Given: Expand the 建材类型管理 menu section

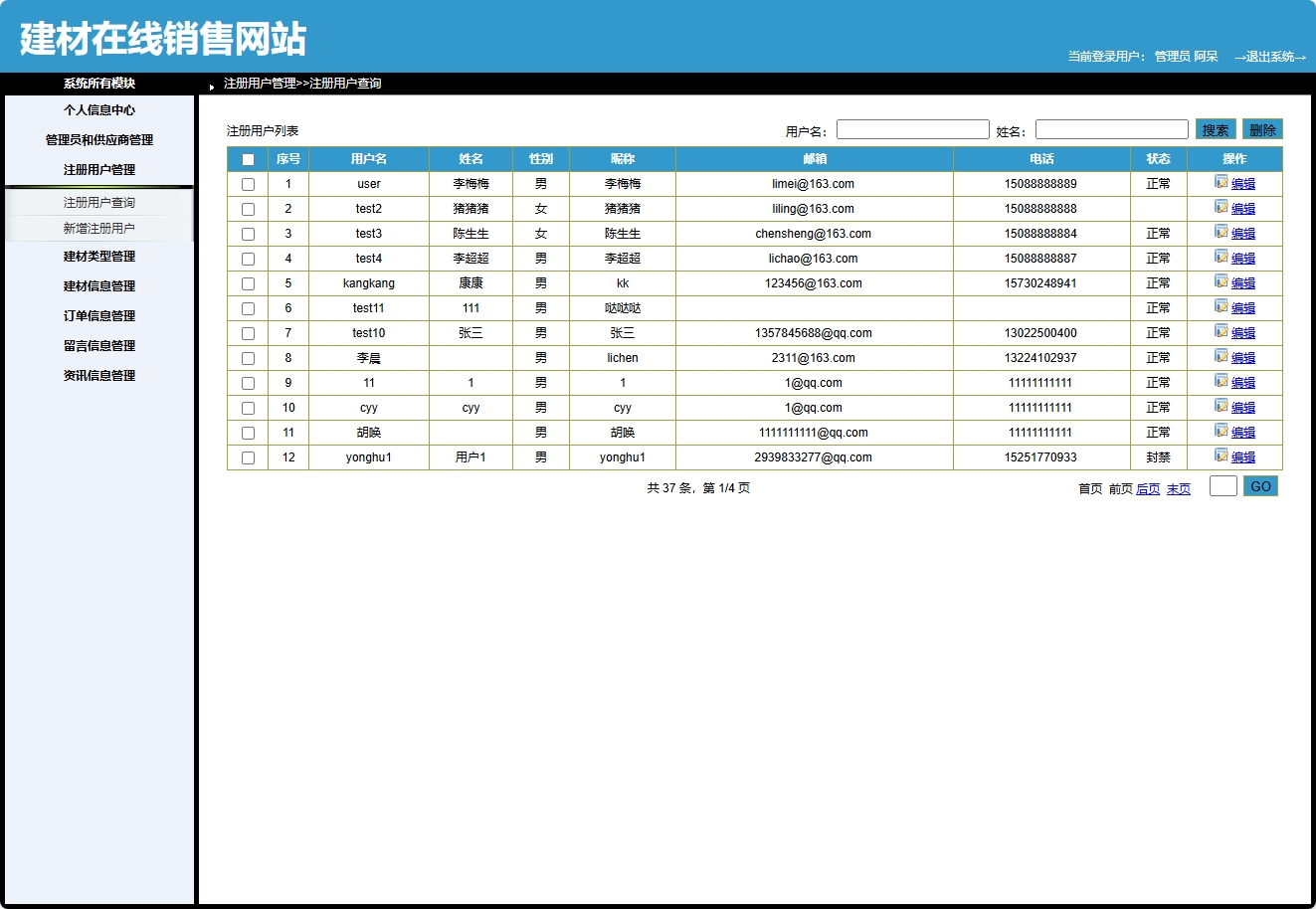Looking at the screenshot, I should tap(97, 256).
